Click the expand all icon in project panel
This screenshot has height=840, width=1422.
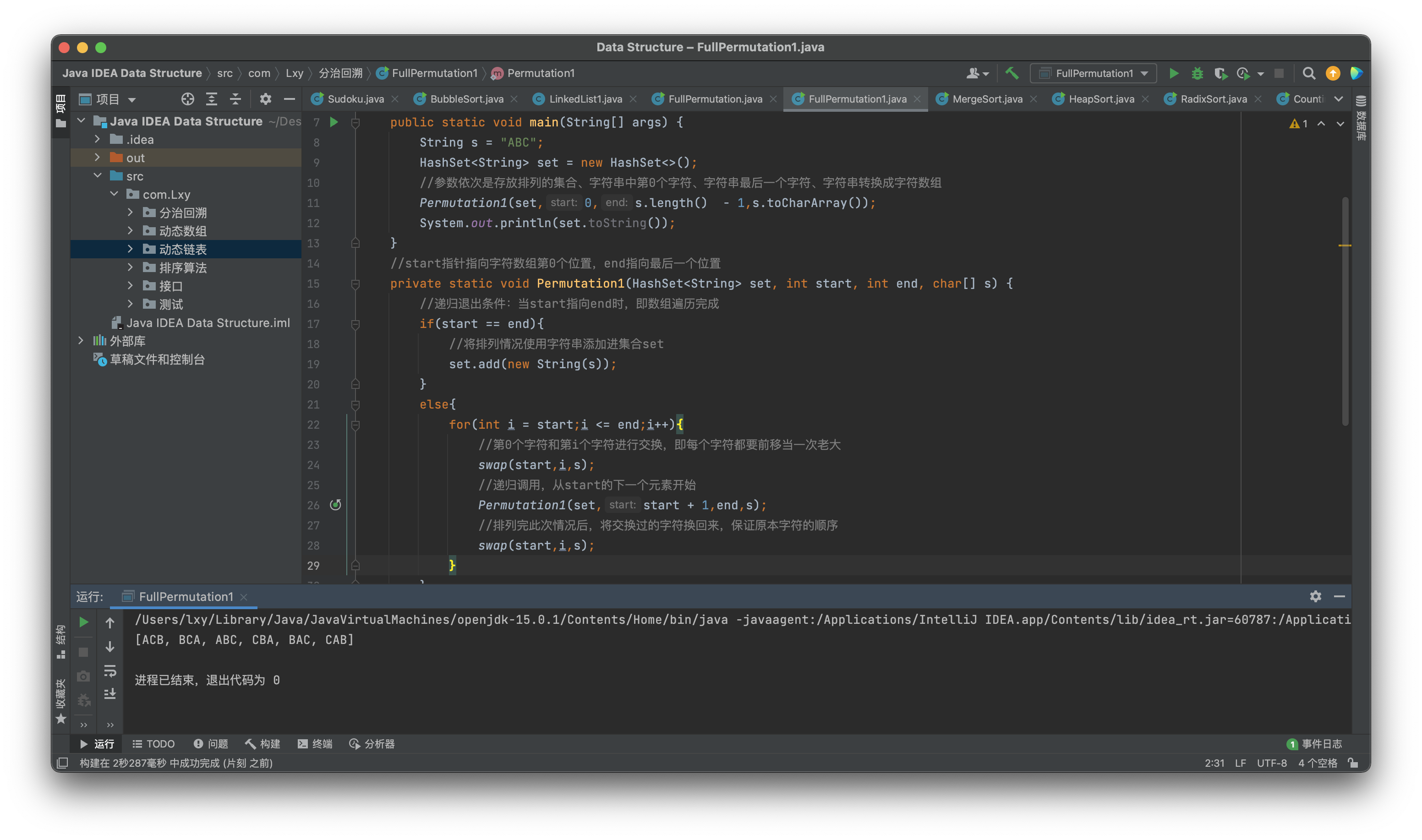211,99
